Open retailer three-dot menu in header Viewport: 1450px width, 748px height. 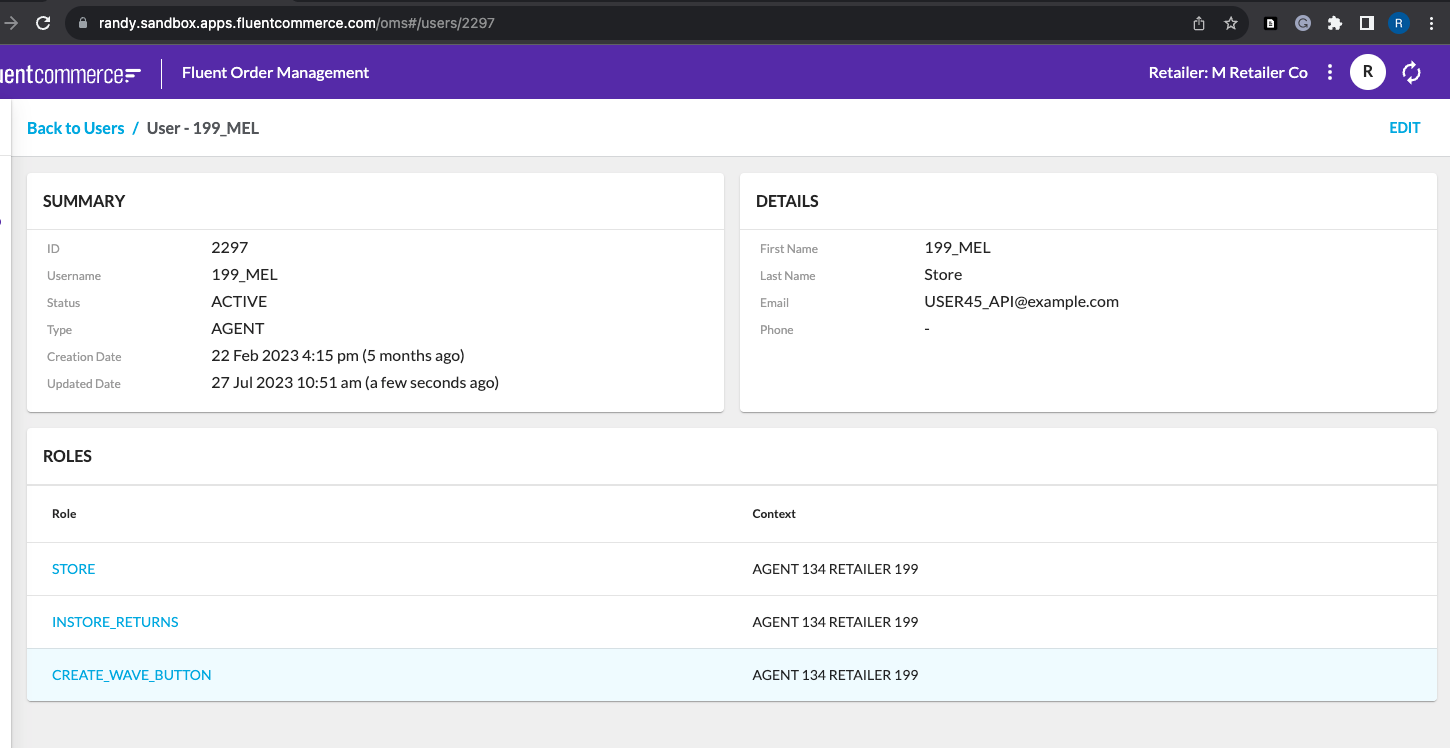pos(1329,72)
